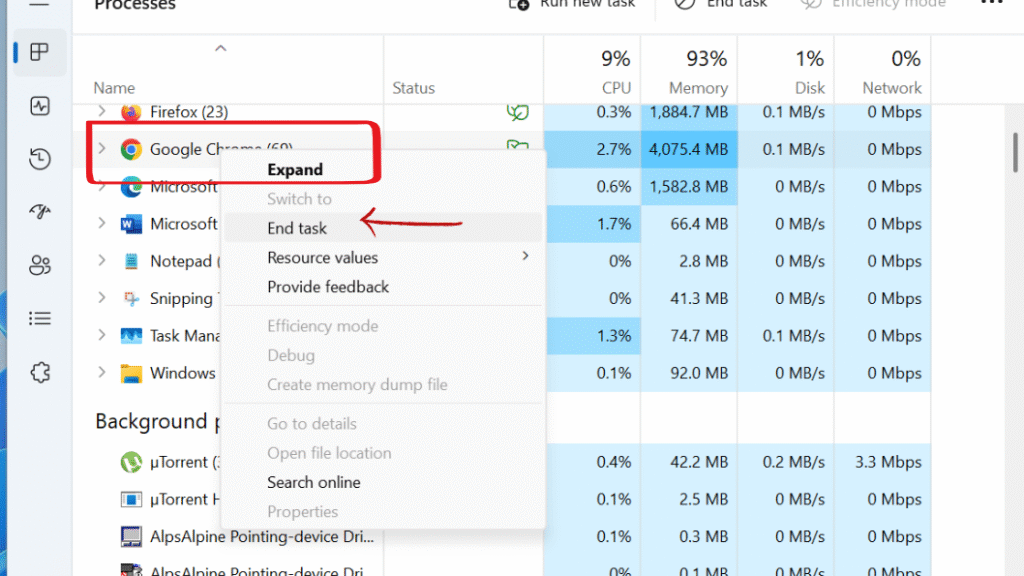This screenshot has width=1024, height=576.
Task: Click the vertical scrollbar thumb
Action: point(1016,152)
